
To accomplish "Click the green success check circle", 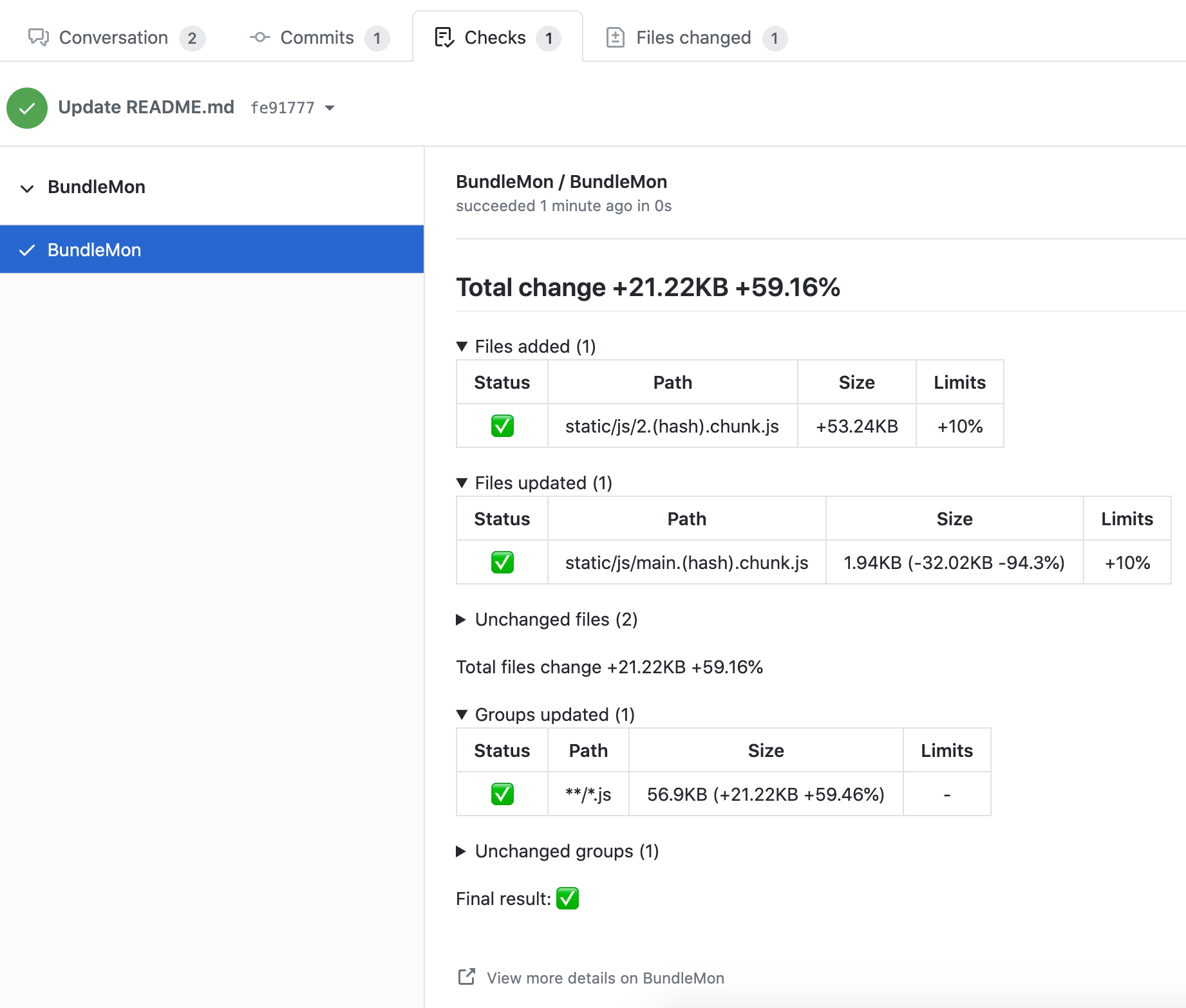I will 27,108.
